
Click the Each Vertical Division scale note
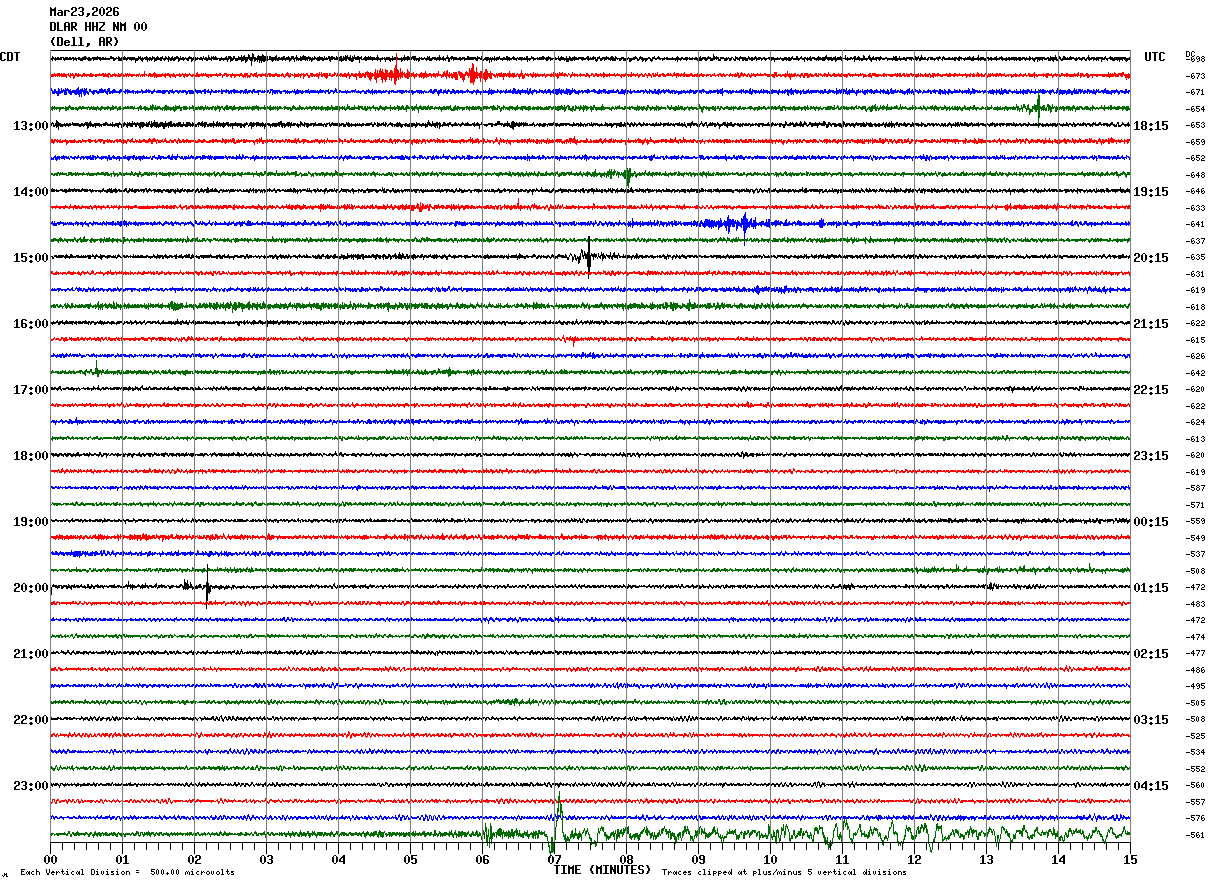(127, 872)
